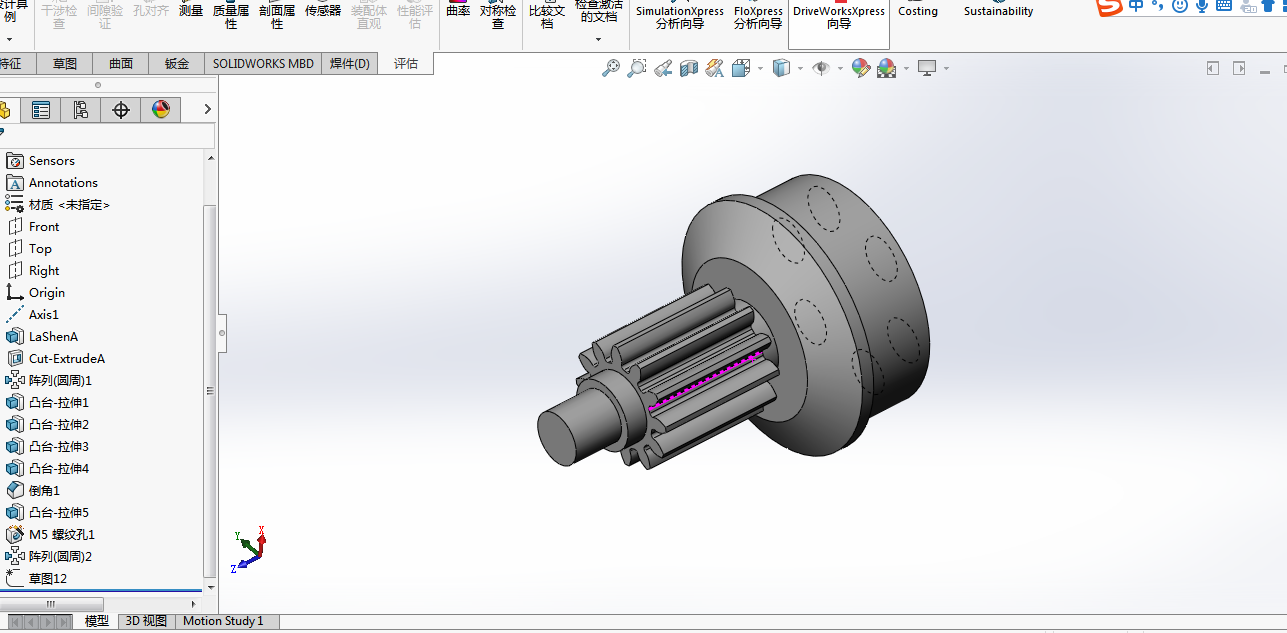Switch to SOLIDWORKS MBD tab
1287x633 pixels.
[x=263, y=64]
